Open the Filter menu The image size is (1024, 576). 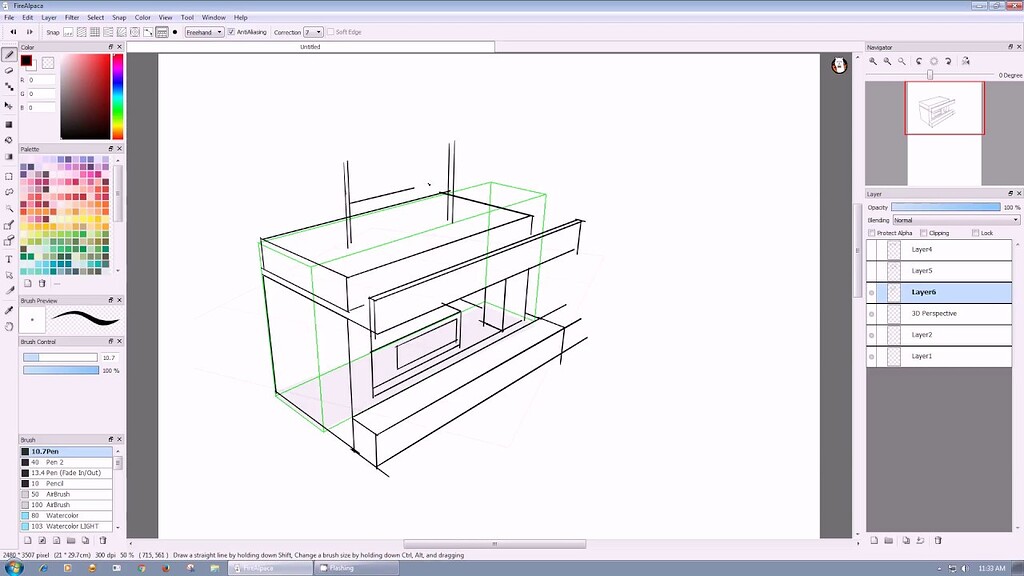click(72, 17)
